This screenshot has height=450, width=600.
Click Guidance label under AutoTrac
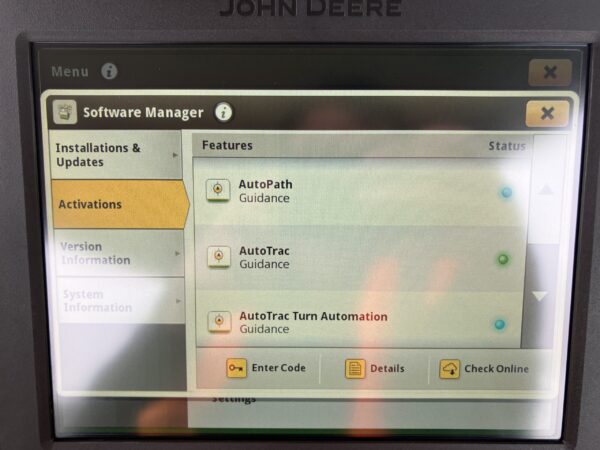point(264,264)
